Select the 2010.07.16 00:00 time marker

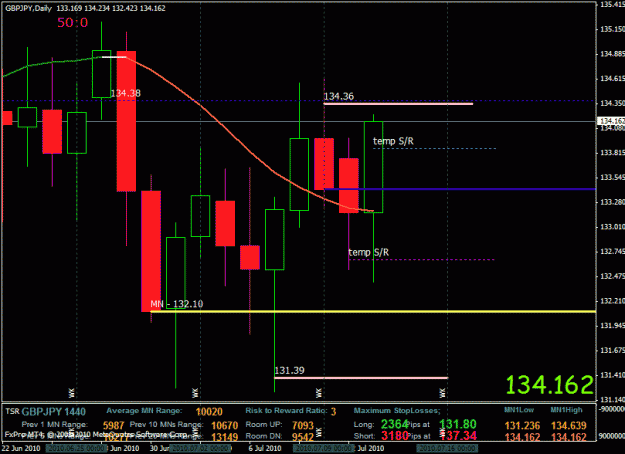click(x=447, y=448)
